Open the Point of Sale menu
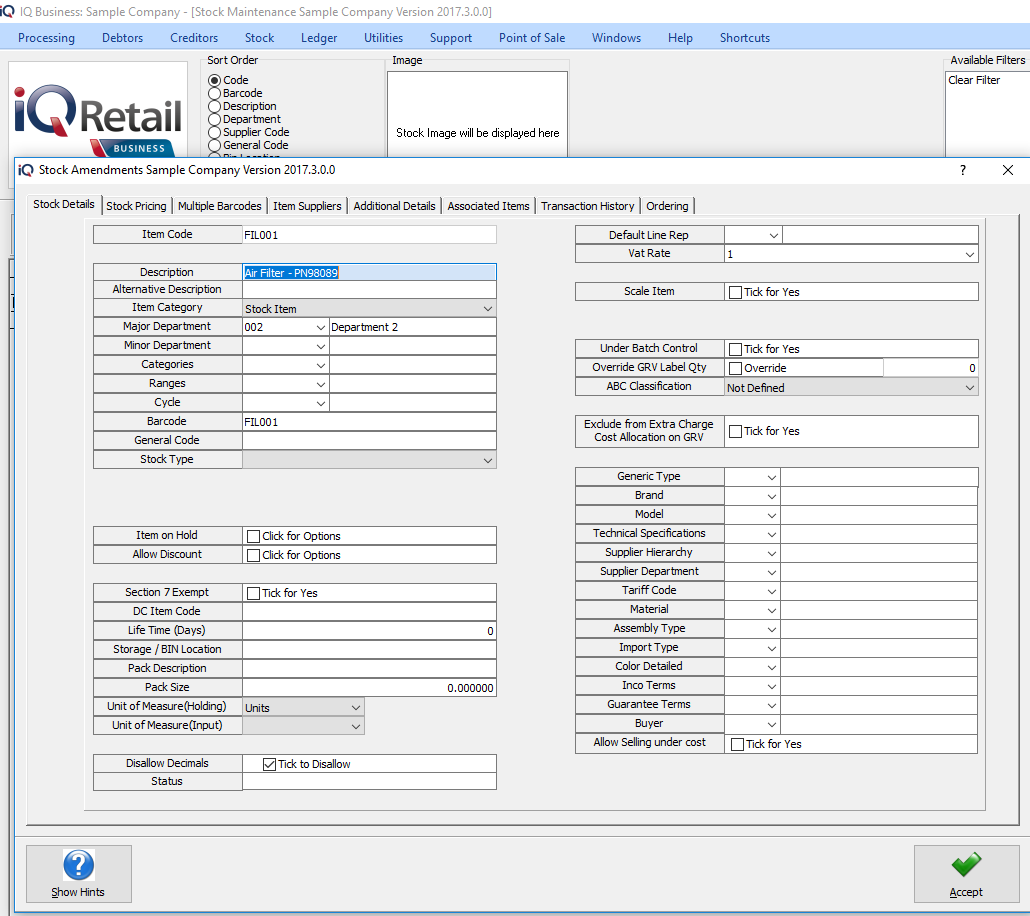1030x916 pixels. 531,38
